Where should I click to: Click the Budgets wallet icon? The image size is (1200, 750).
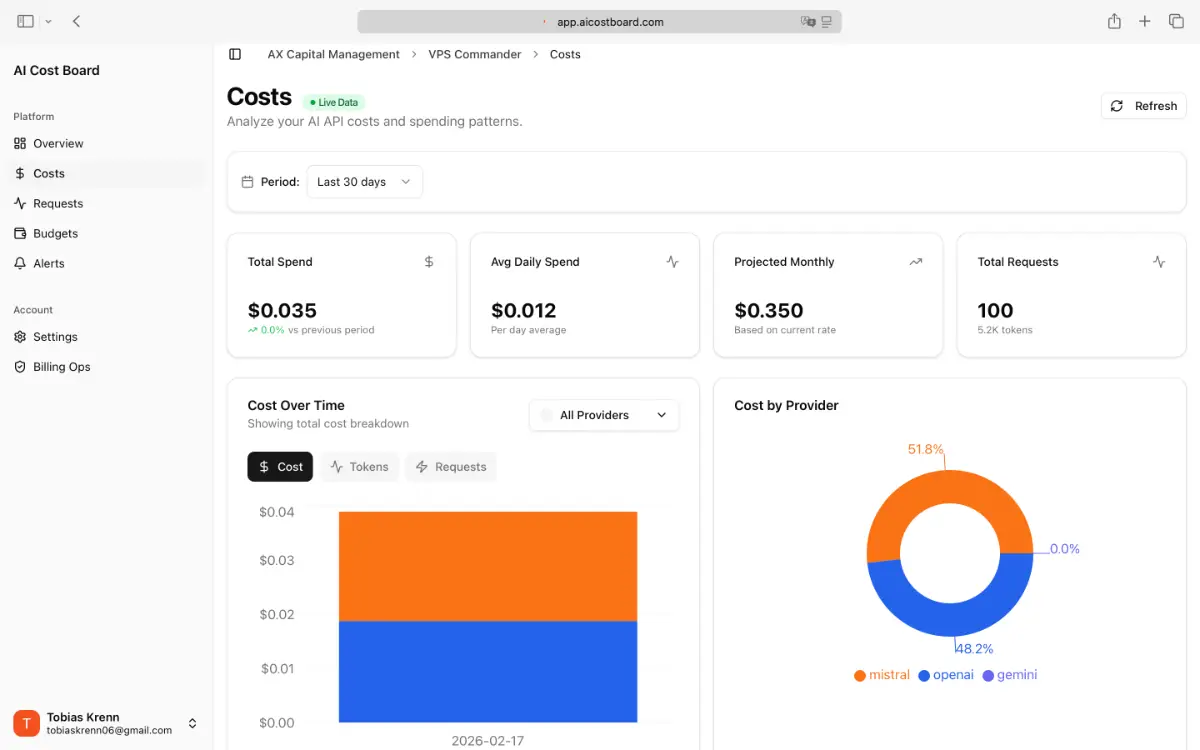[x=20, y=233]
